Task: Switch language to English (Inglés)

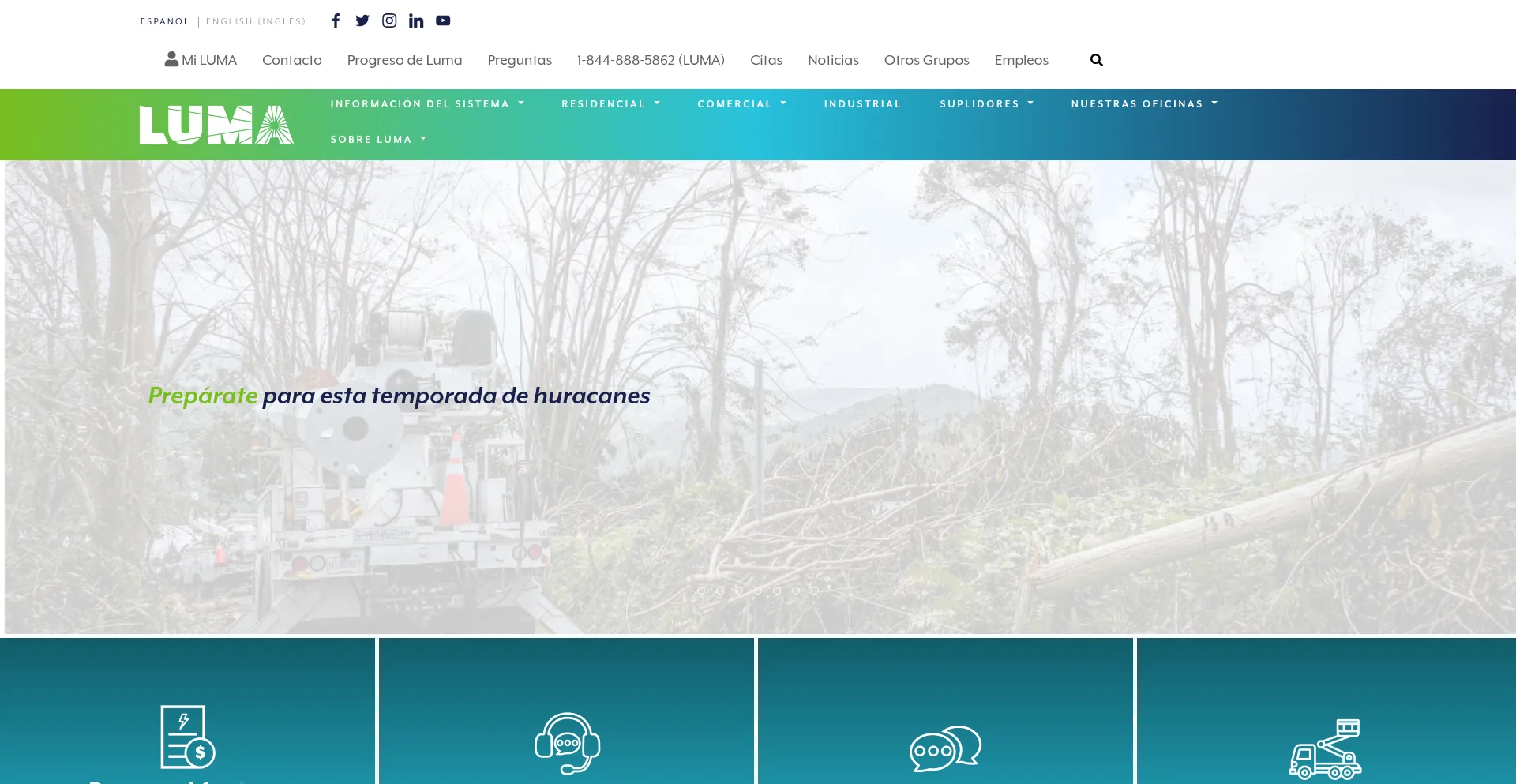Action: click(x=256, y=21)
